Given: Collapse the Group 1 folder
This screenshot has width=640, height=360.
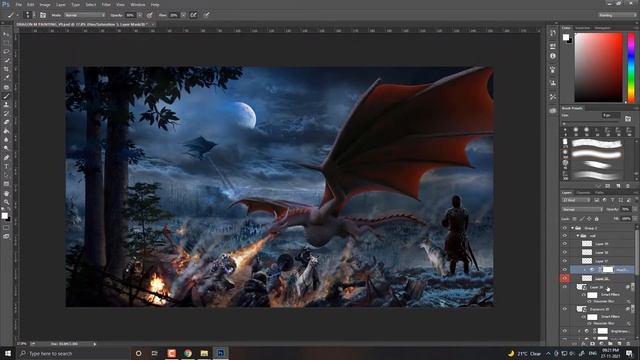Looking at the screenshot, I should click(x=572, y=228).
